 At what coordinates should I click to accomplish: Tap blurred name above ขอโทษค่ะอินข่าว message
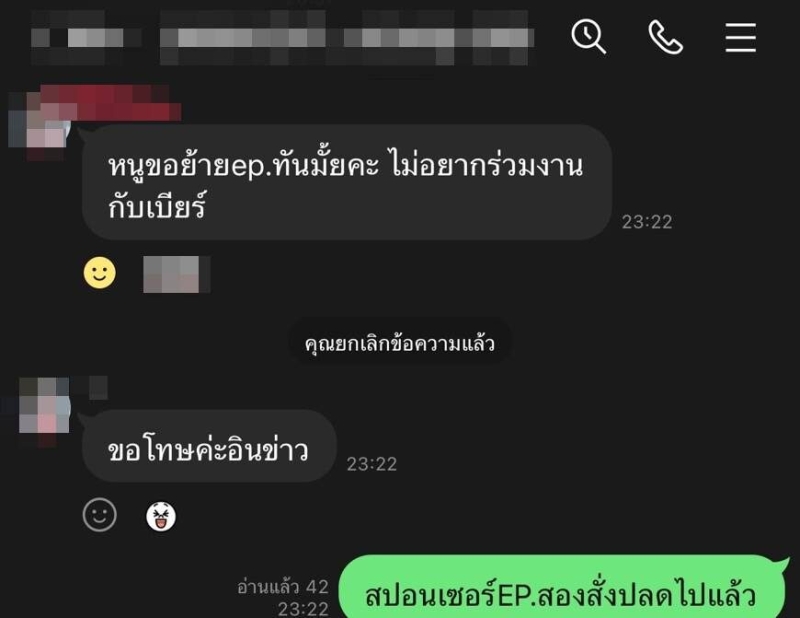tap(97, 388)
